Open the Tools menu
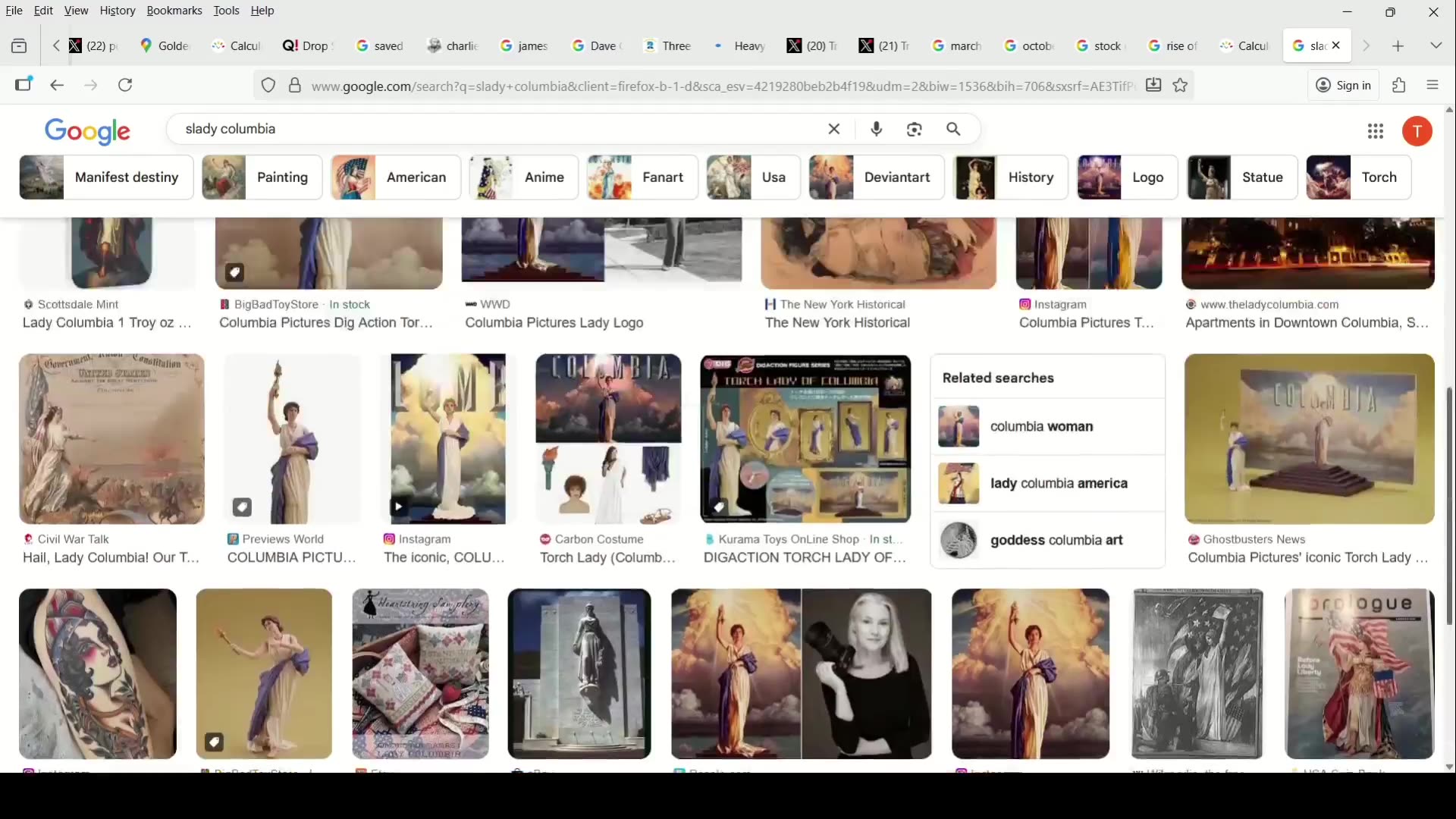The width and height of the screenshot is (1456, 819). click(x=226, y=11)
